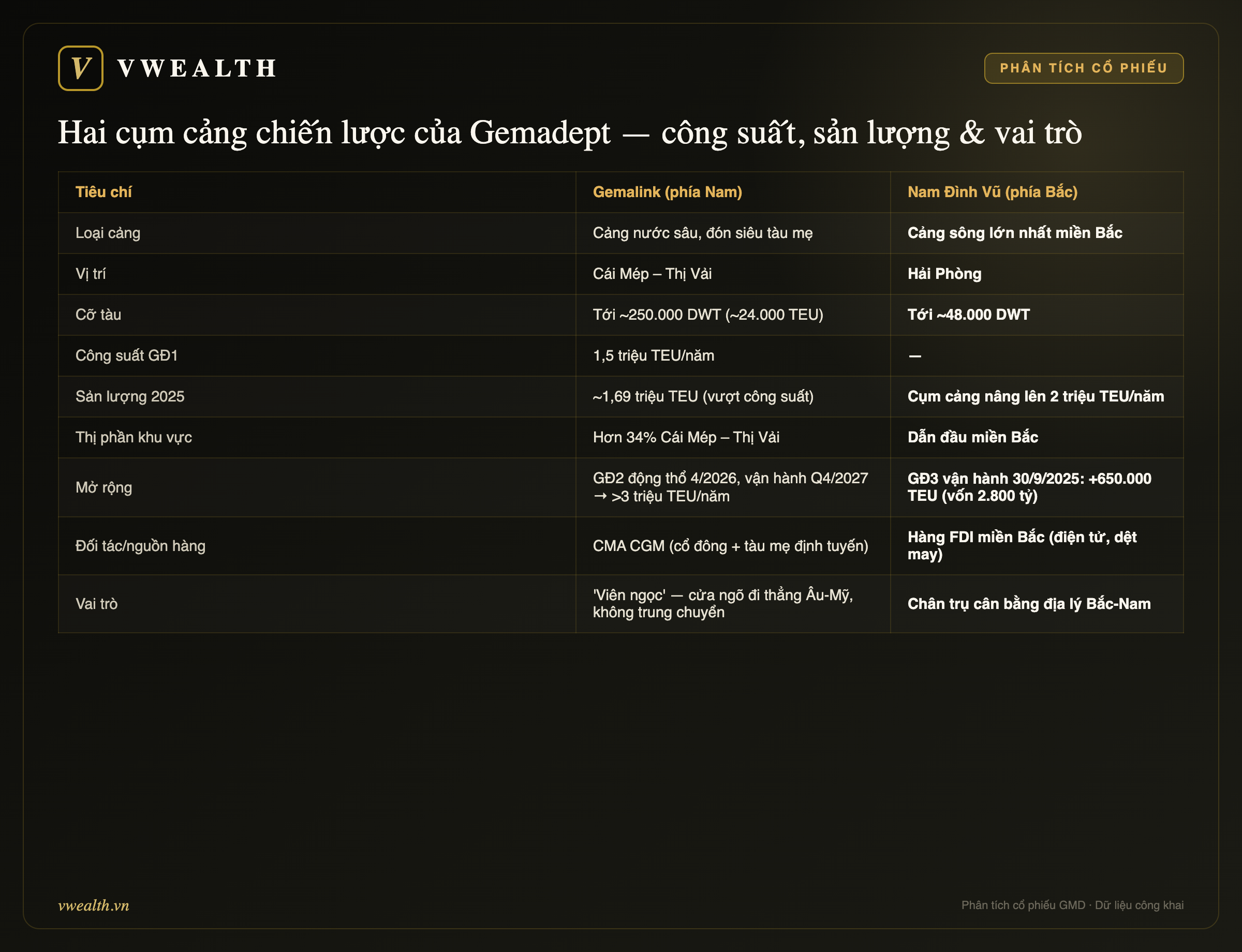Click the GĐ2 động thổ 4/2026 expansion cell
Viewport: 1242px width, 952px height.
(x=730, y=487)
